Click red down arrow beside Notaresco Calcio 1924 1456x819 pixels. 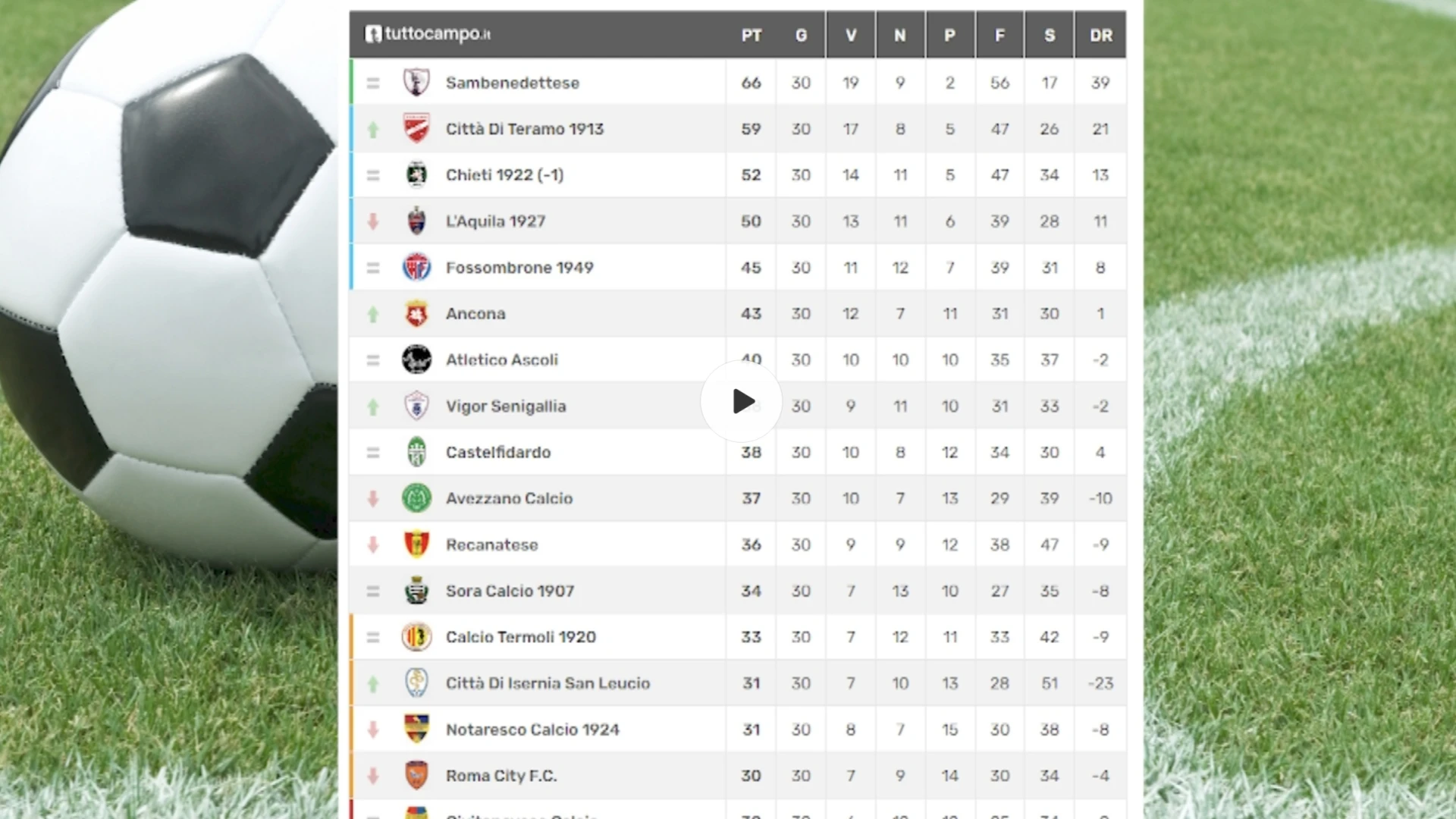(x=372, y=730)
